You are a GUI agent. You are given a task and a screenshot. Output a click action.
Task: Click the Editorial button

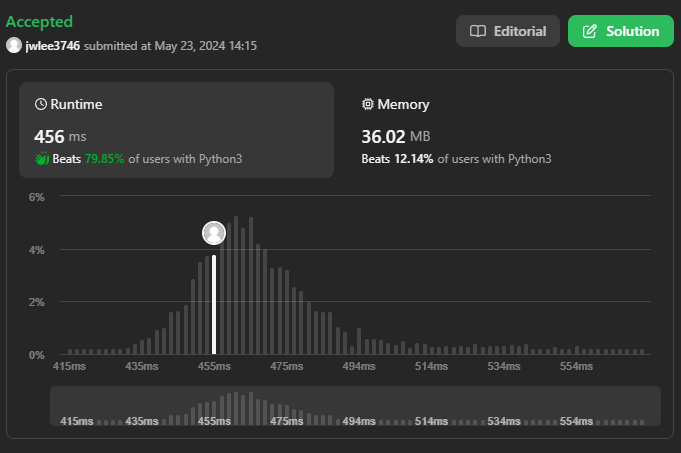(507, 31)
